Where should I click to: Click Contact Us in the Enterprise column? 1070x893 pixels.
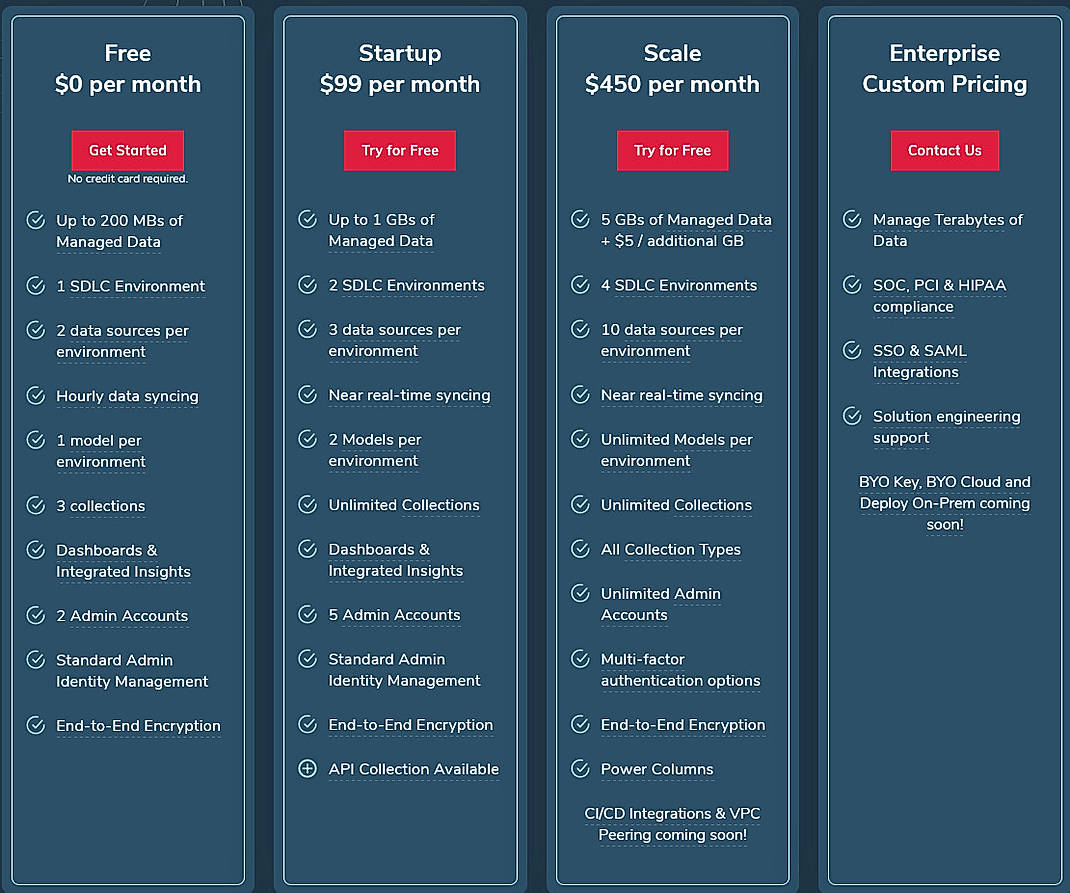tap(944, 150)
